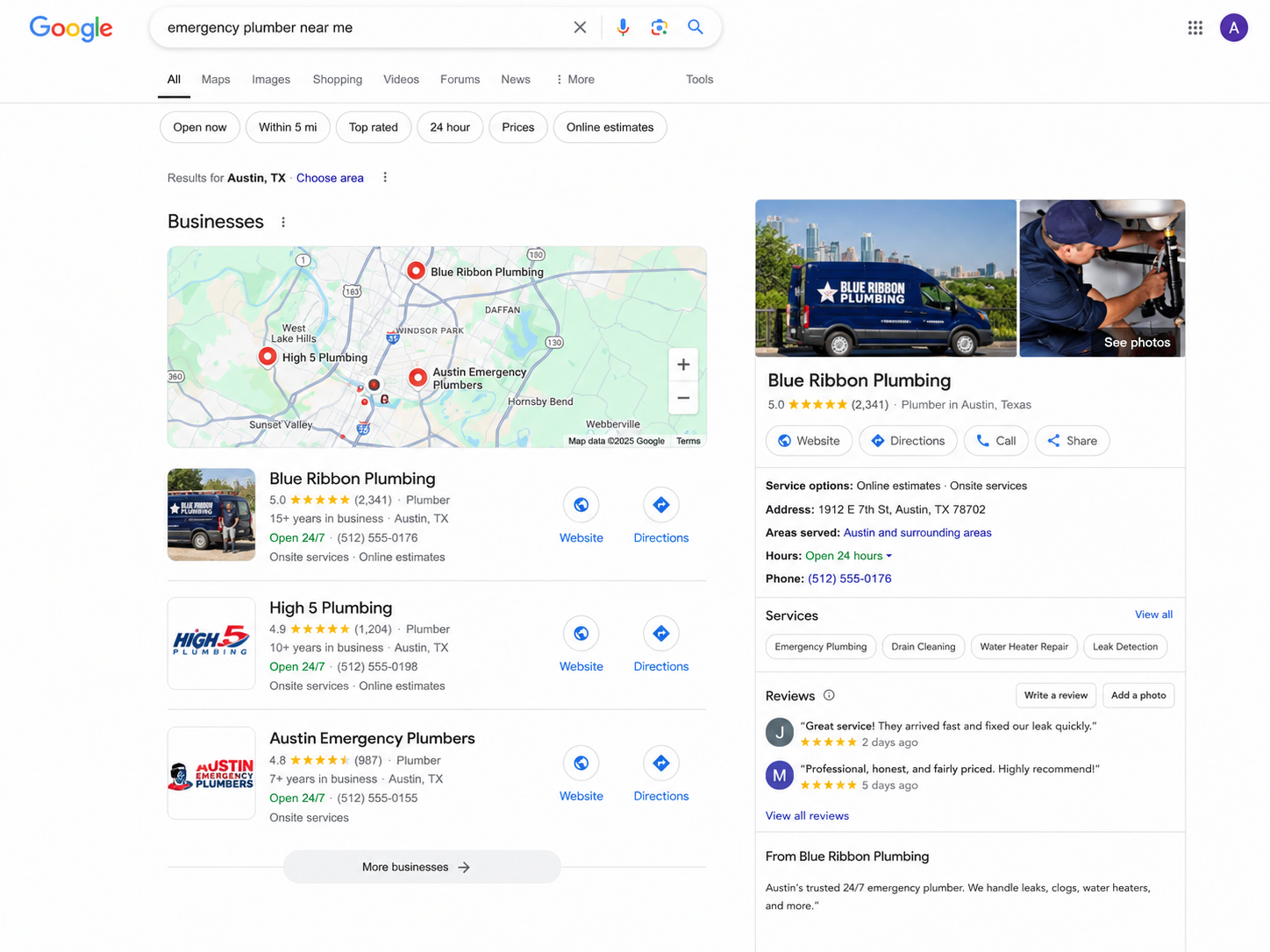Click phone number in the knowledge panel
1270x952 pixels.
point(850,579)
